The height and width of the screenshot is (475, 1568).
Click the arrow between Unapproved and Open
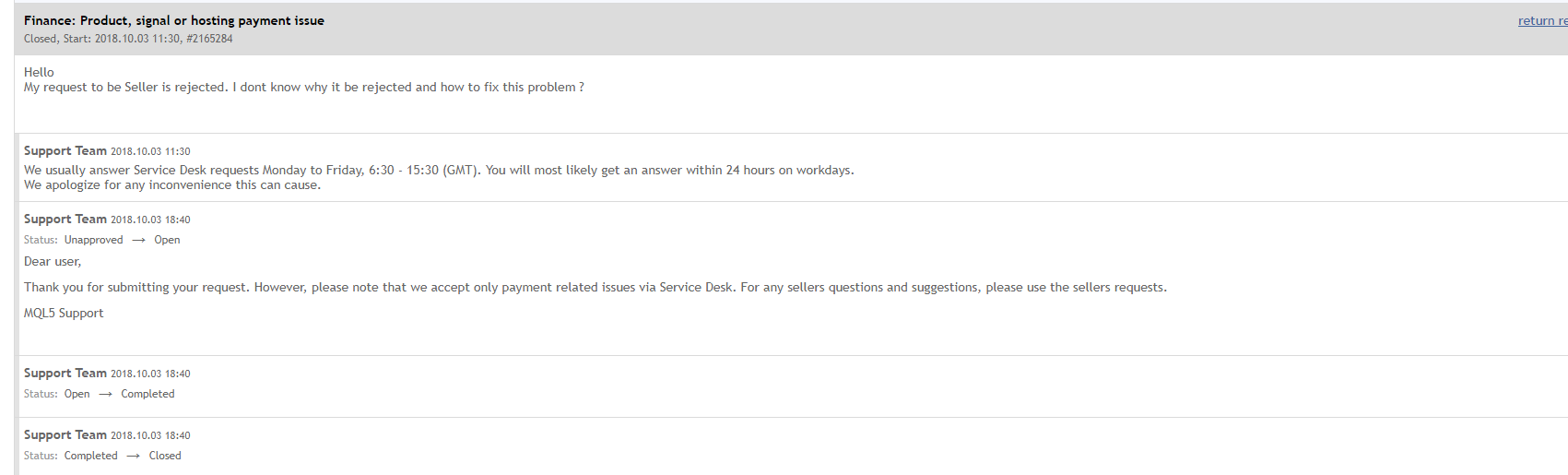click(x=138, y=240)
